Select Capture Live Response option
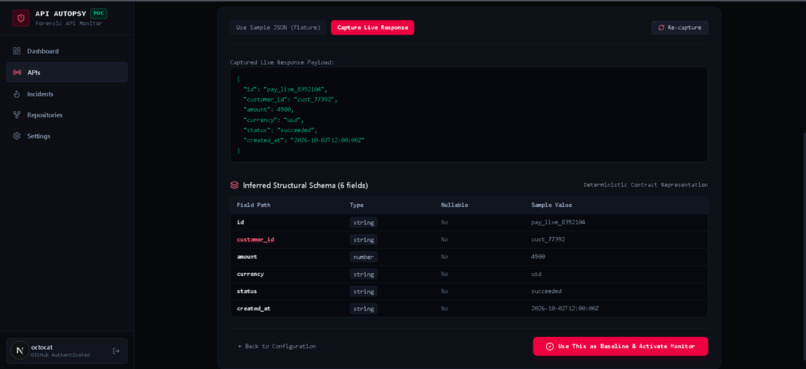Viewport: 806px width, 369px height. click(372, 28)
